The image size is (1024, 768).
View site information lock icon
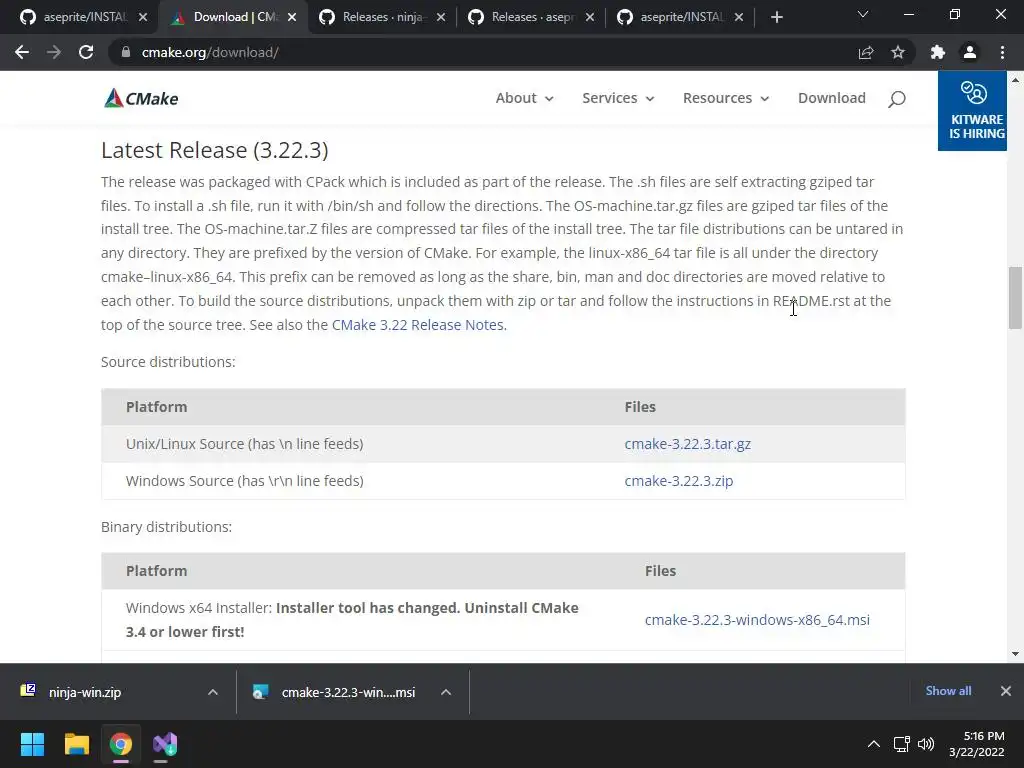[x=125, y=52]
